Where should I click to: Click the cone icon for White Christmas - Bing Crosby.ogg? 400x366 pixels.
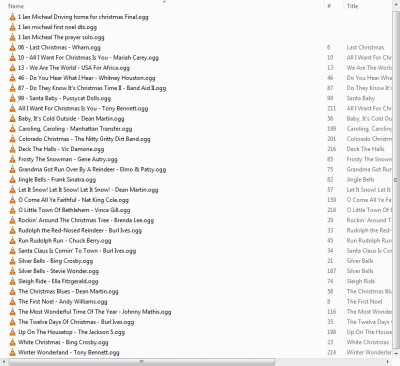(x=12, y=342)
